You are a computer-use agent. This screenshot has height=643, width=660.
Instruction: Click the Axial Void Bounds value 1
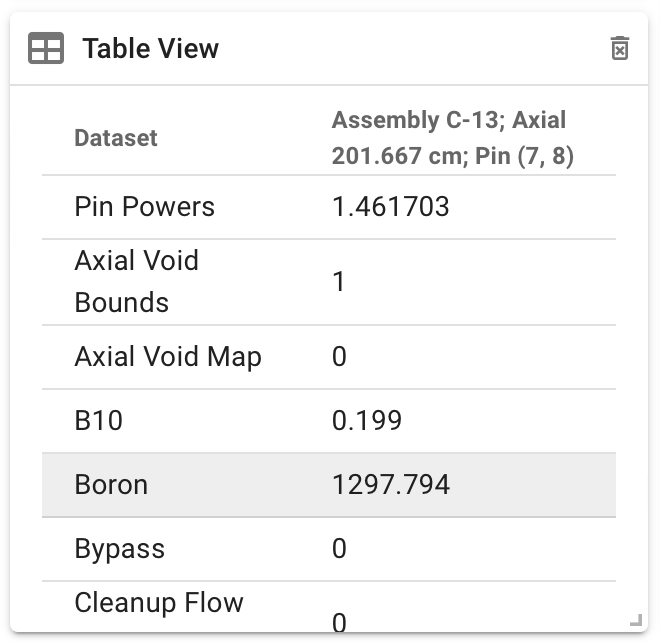(x=339, y=282)
